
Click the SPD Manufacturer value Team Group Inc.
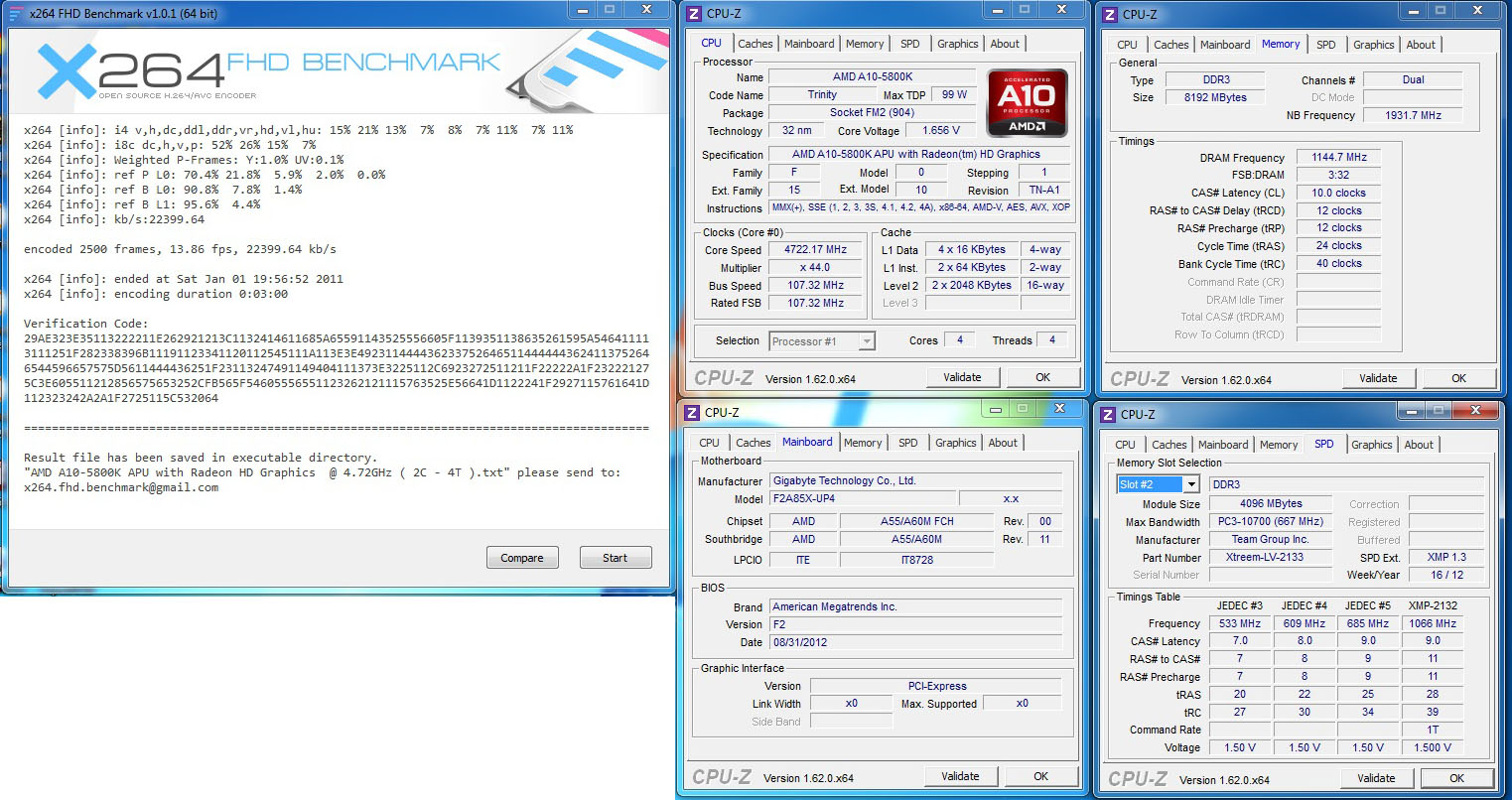[x=1270, y=539]
